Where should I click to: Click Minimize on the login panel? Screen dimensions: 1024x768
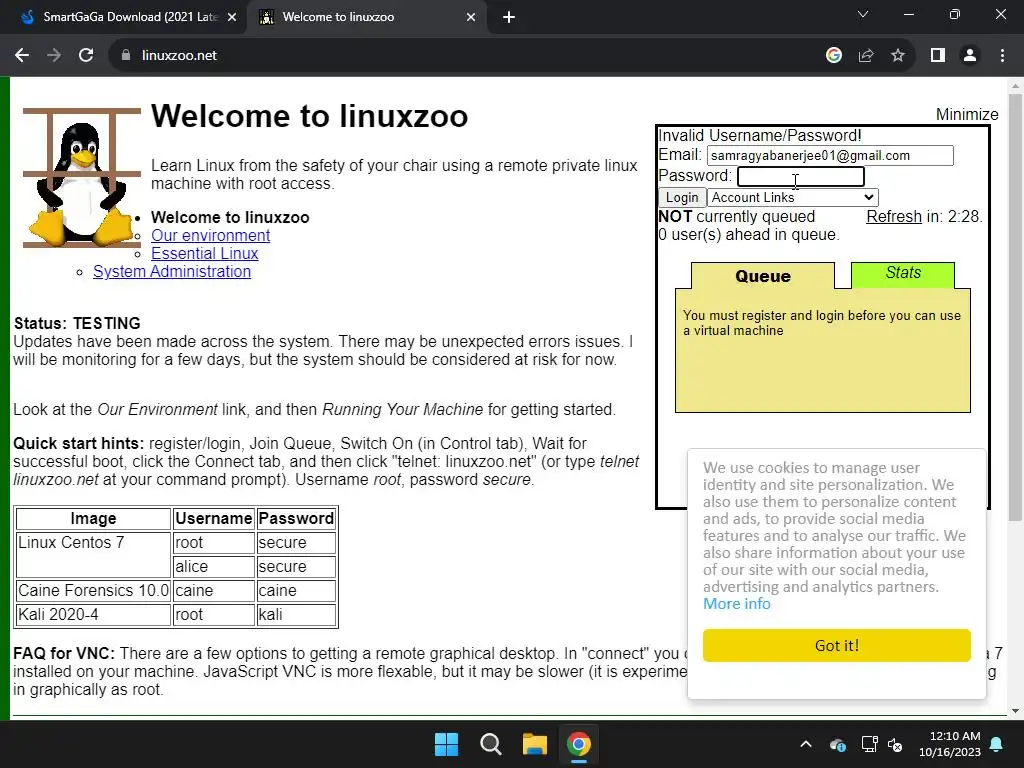coord(967,114)
